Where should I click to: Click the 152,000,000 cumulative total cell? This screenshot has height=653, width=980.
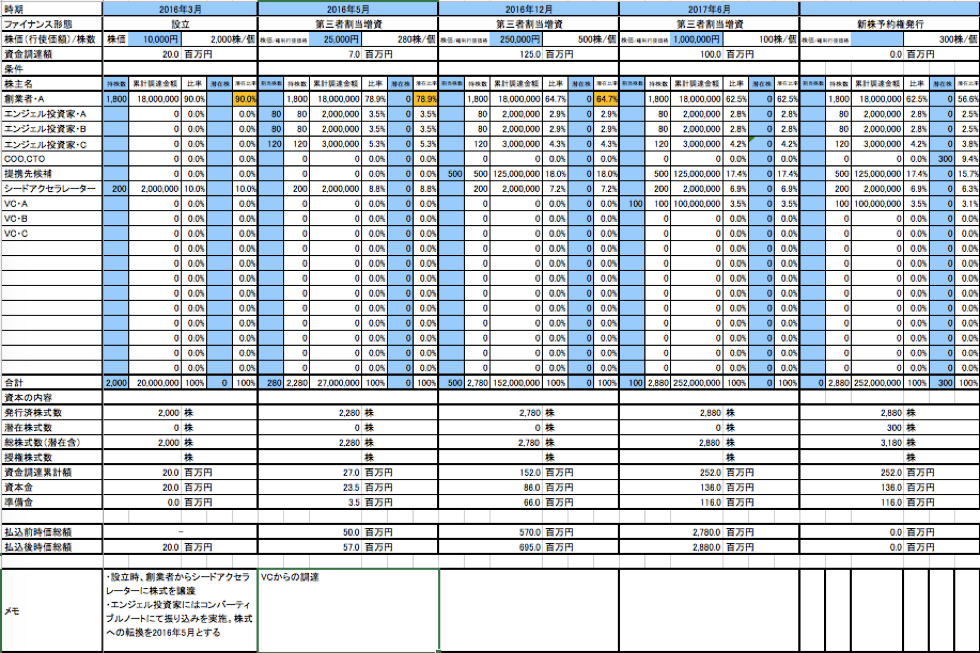click(516, 382)
